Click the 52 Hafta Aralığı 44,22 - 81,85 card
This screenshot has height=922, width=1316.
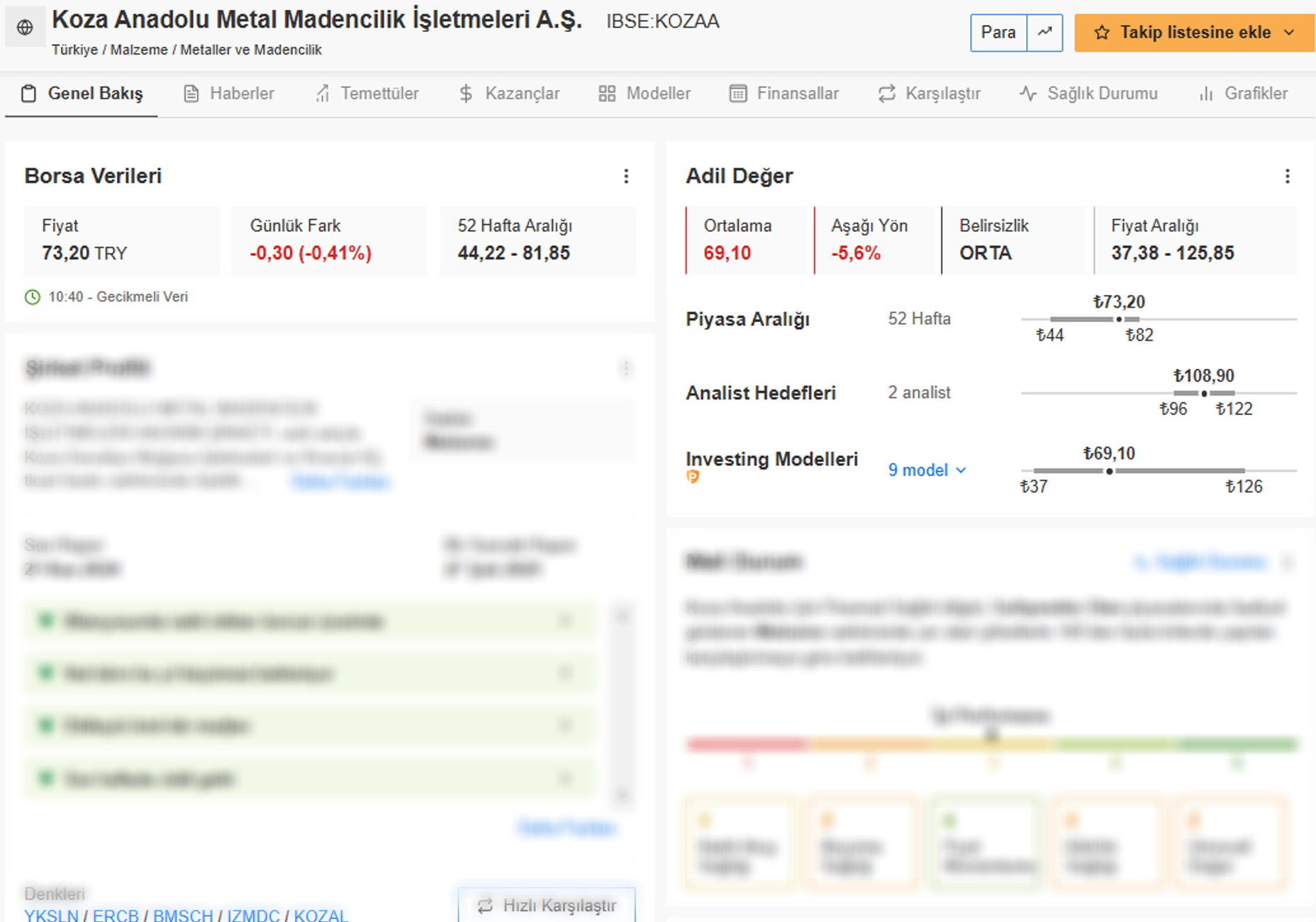point(538,240)
